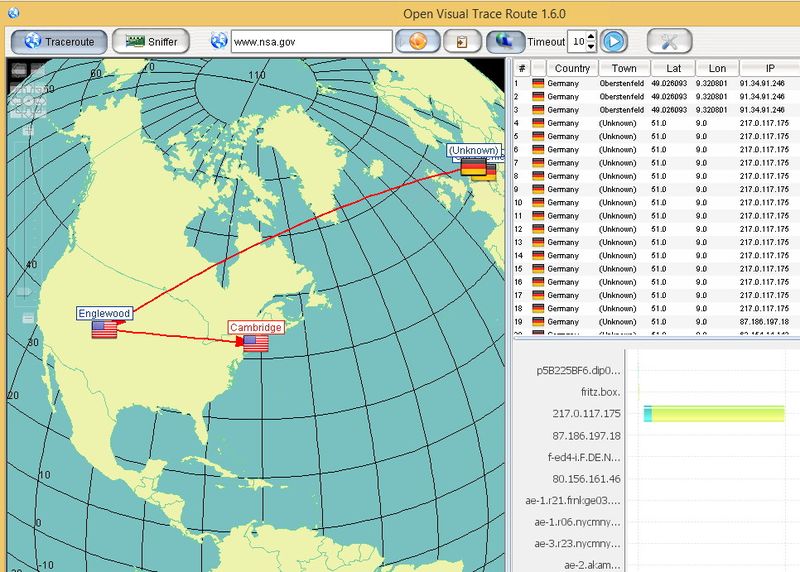Click the orange globe trace button
This screenshot has width=800, height=572.
click(417, 41)
